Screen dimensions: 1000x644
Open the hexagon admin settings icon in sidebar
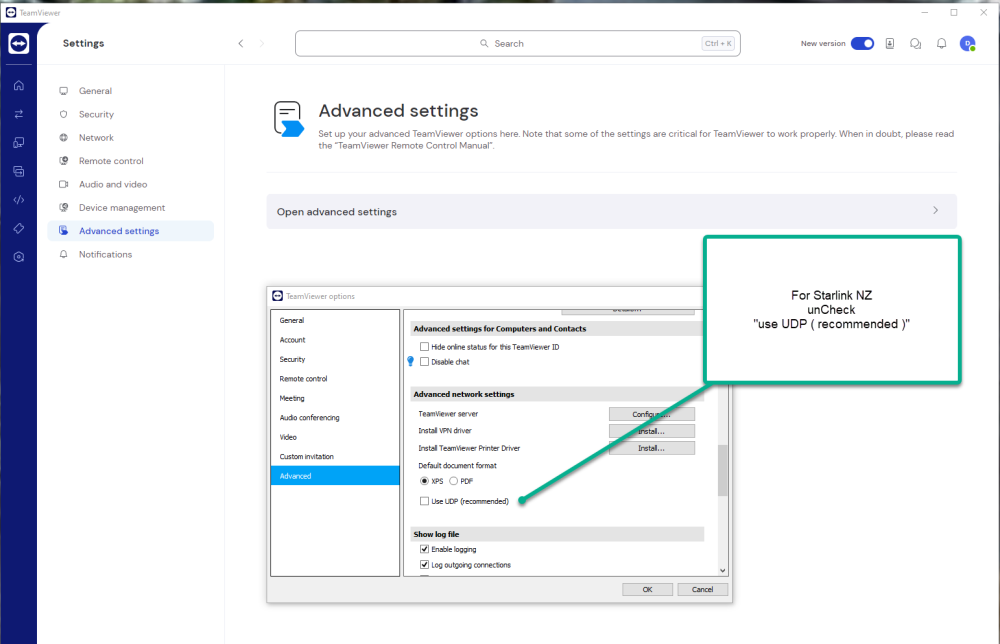[18, 257]
